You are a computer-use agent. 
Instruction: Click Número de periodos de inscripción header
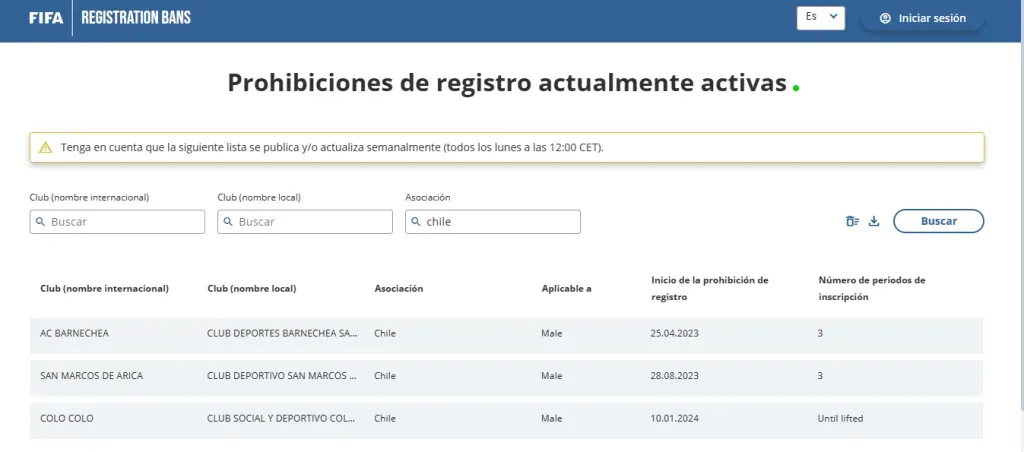pos(872,288)
